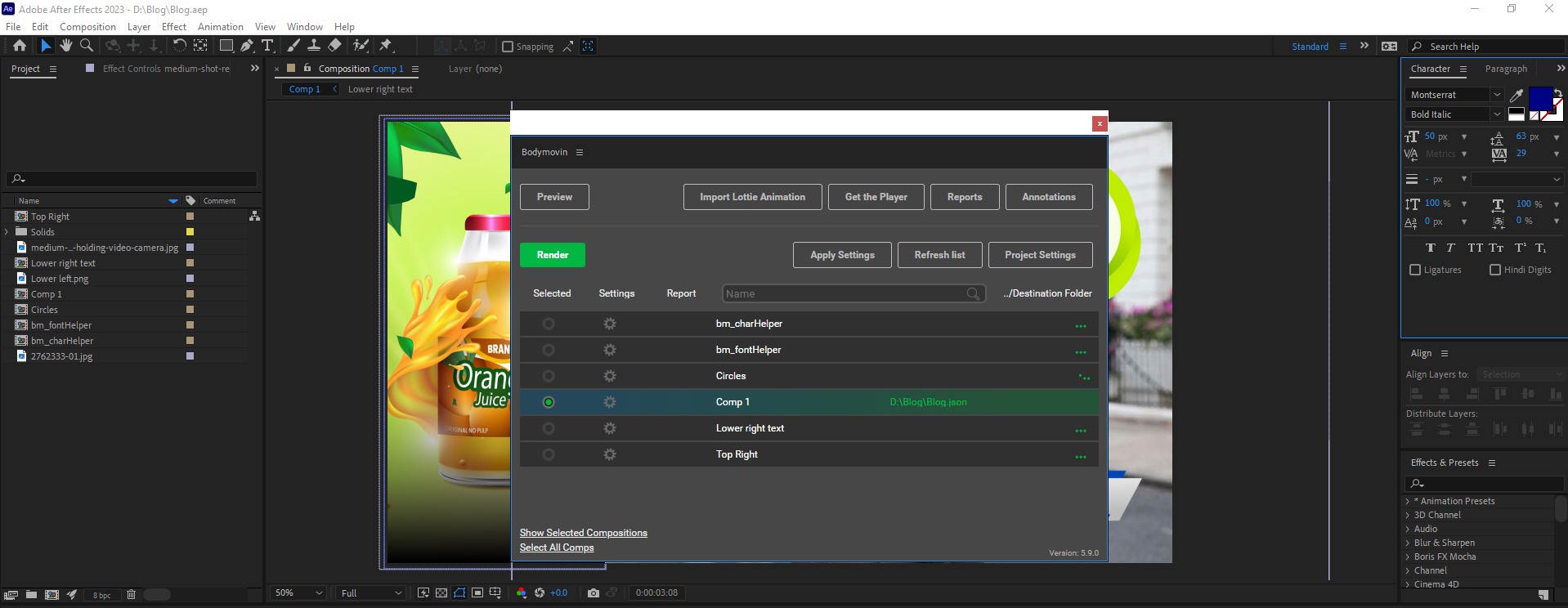
Task: Open the File menu
Action: coord(13,26)
